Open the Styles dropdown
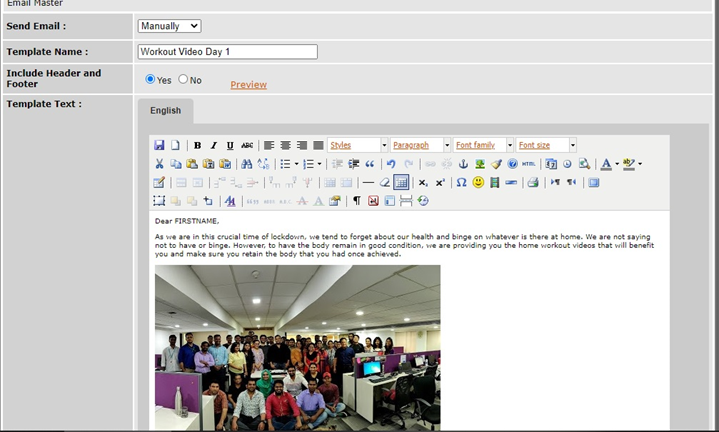 pos(358,145)
